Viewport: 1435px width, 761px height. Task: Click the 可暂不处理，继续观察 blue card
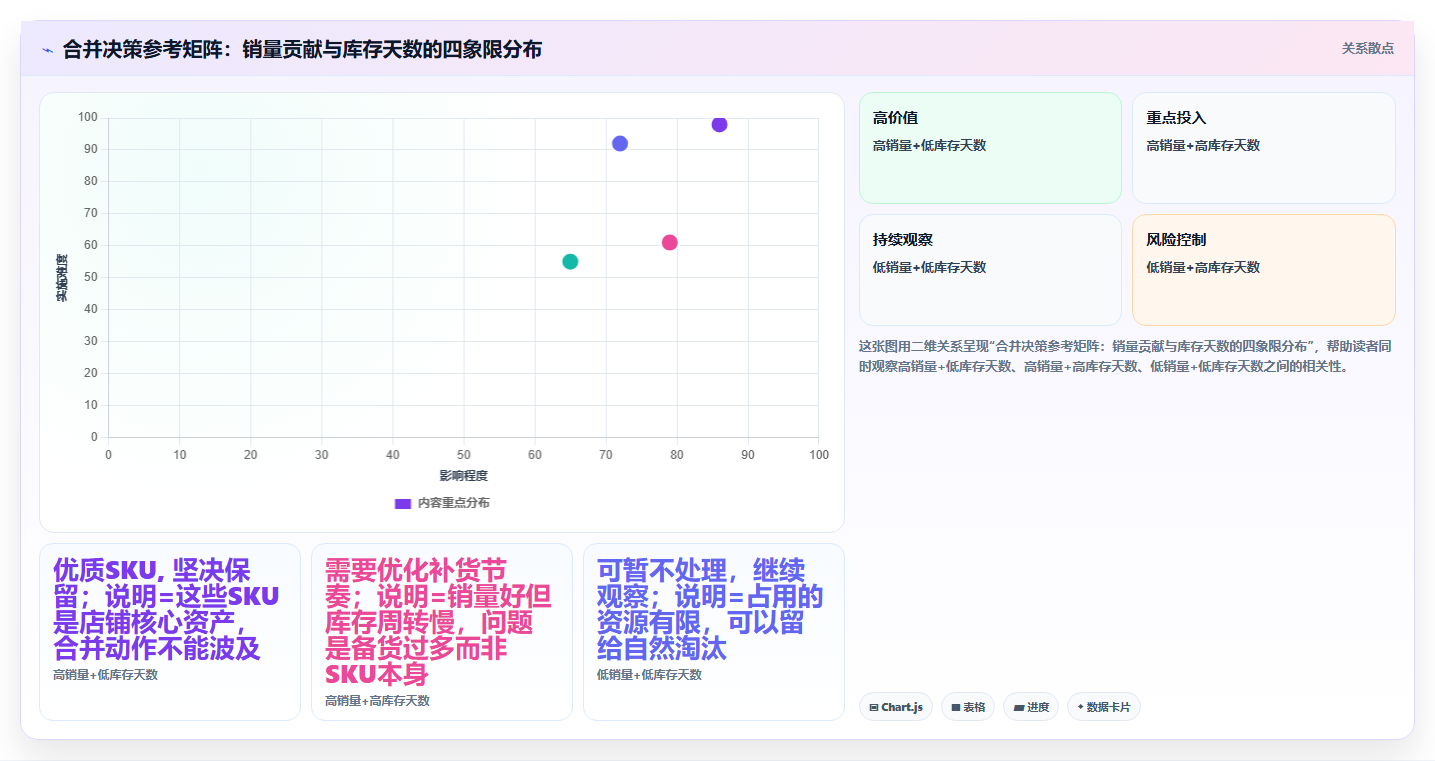tap(714, 632)
